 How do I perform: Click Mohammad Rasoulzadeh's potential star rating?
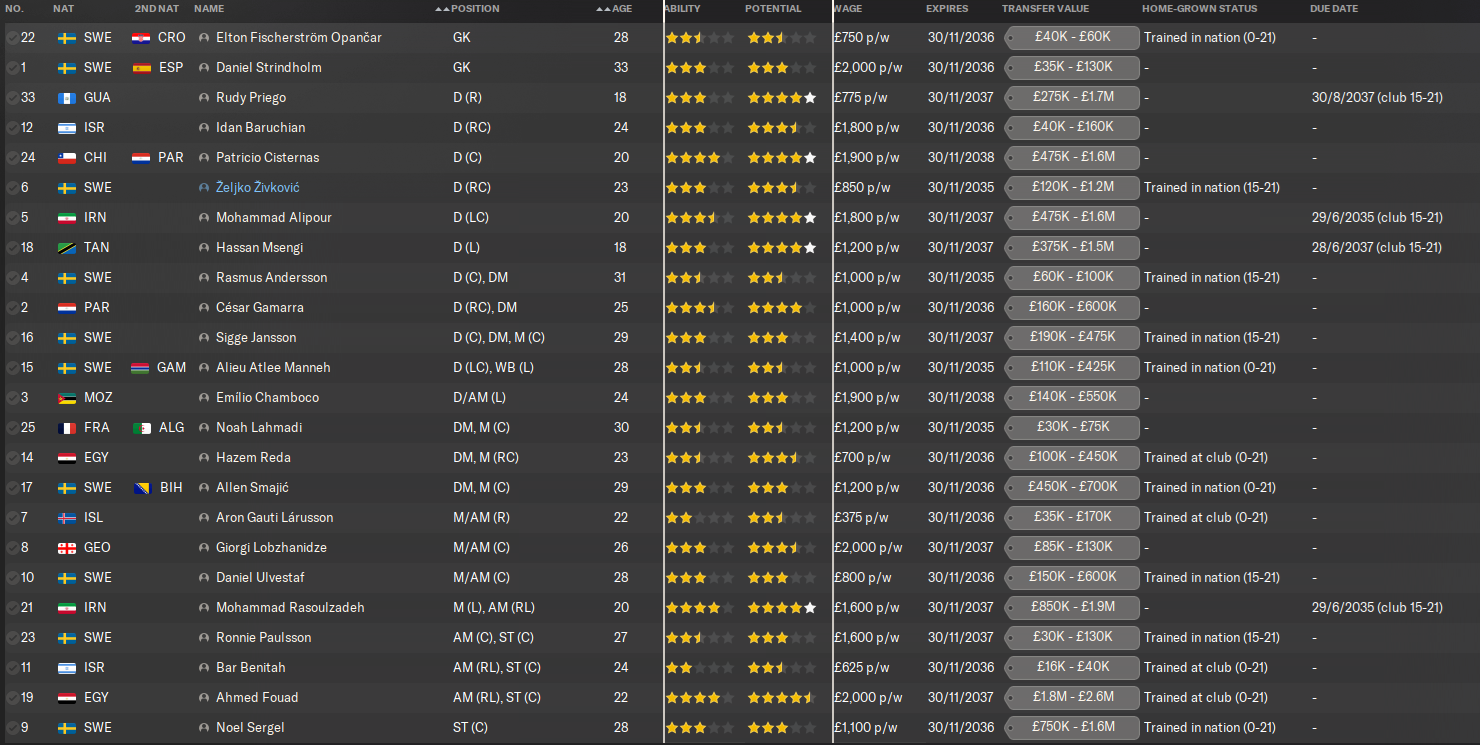click(781, 608)
